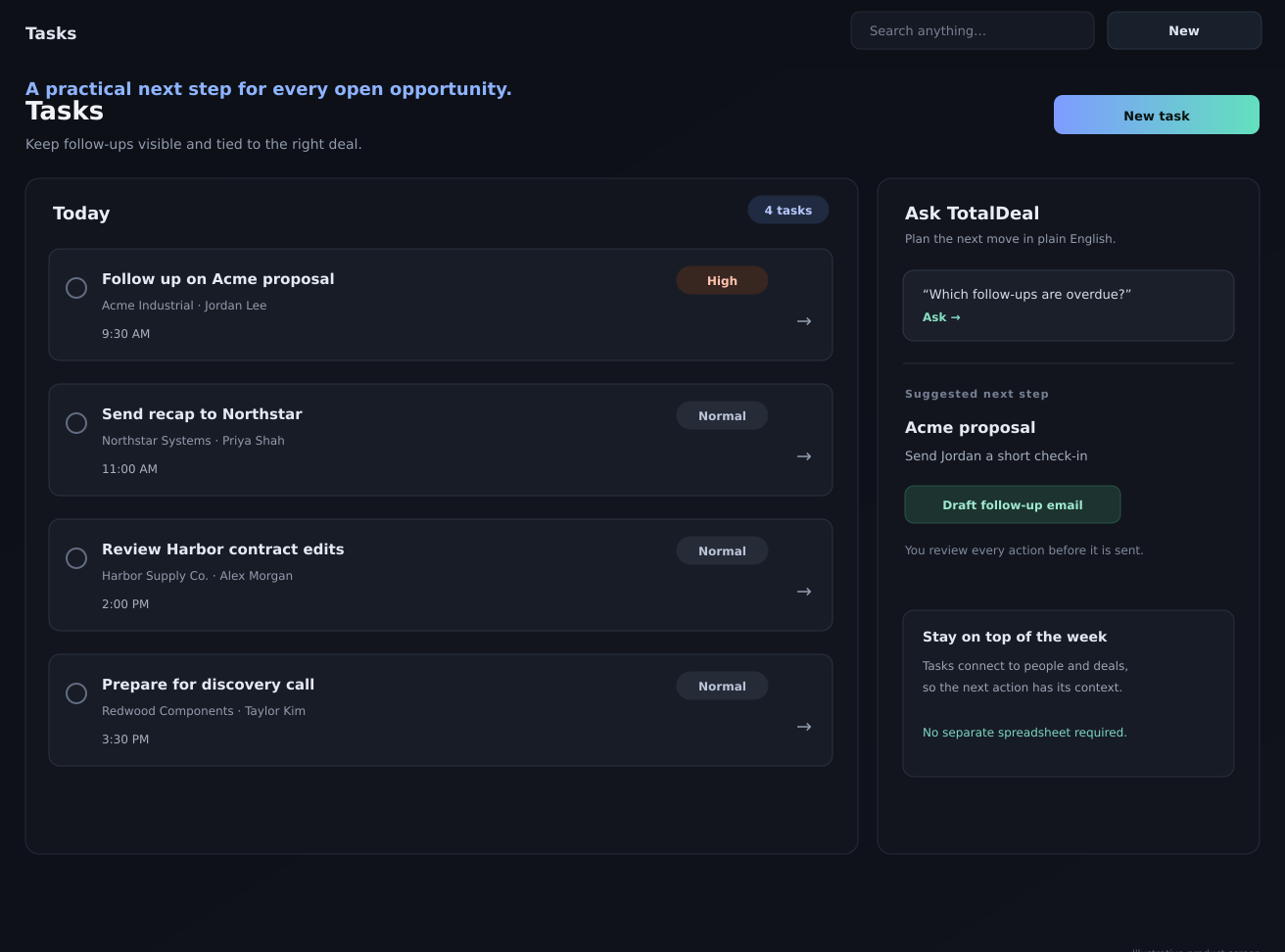Click Stay on top of the week heading
This screenshot has height=952, width=1285.
point(1015,637)
